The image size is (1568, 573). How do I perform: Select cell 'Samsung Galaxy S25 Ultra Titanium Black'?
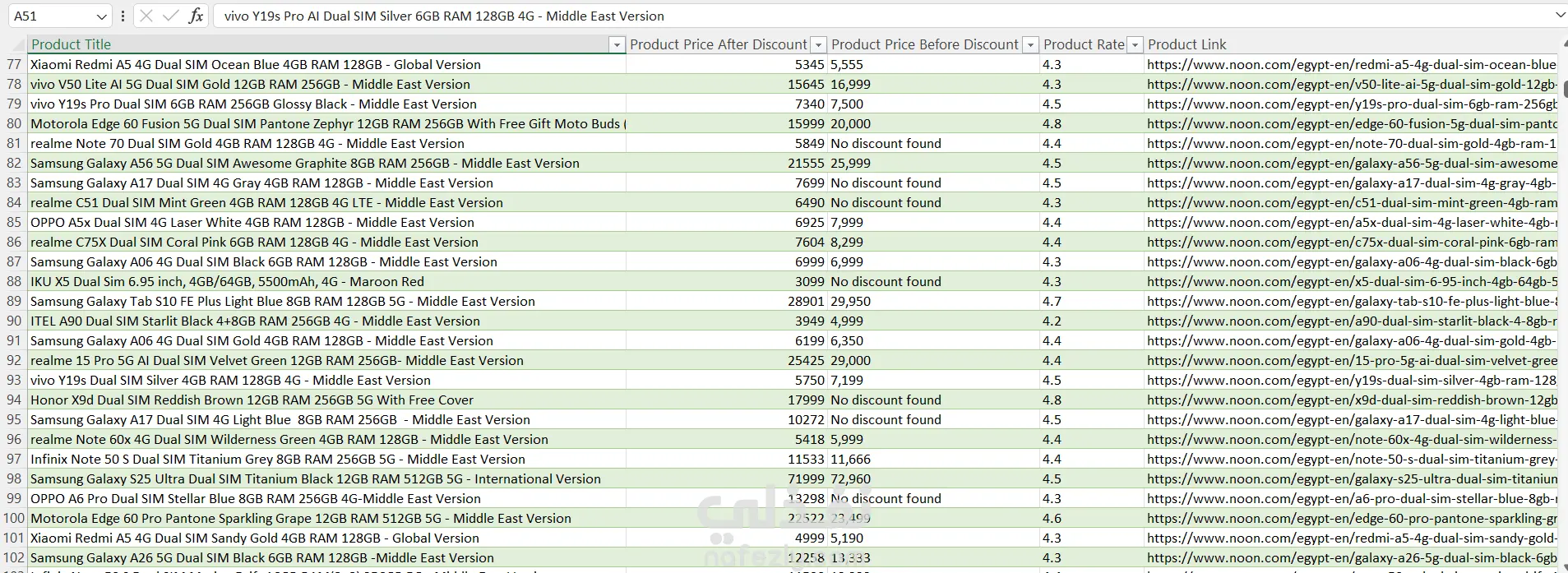327,478
